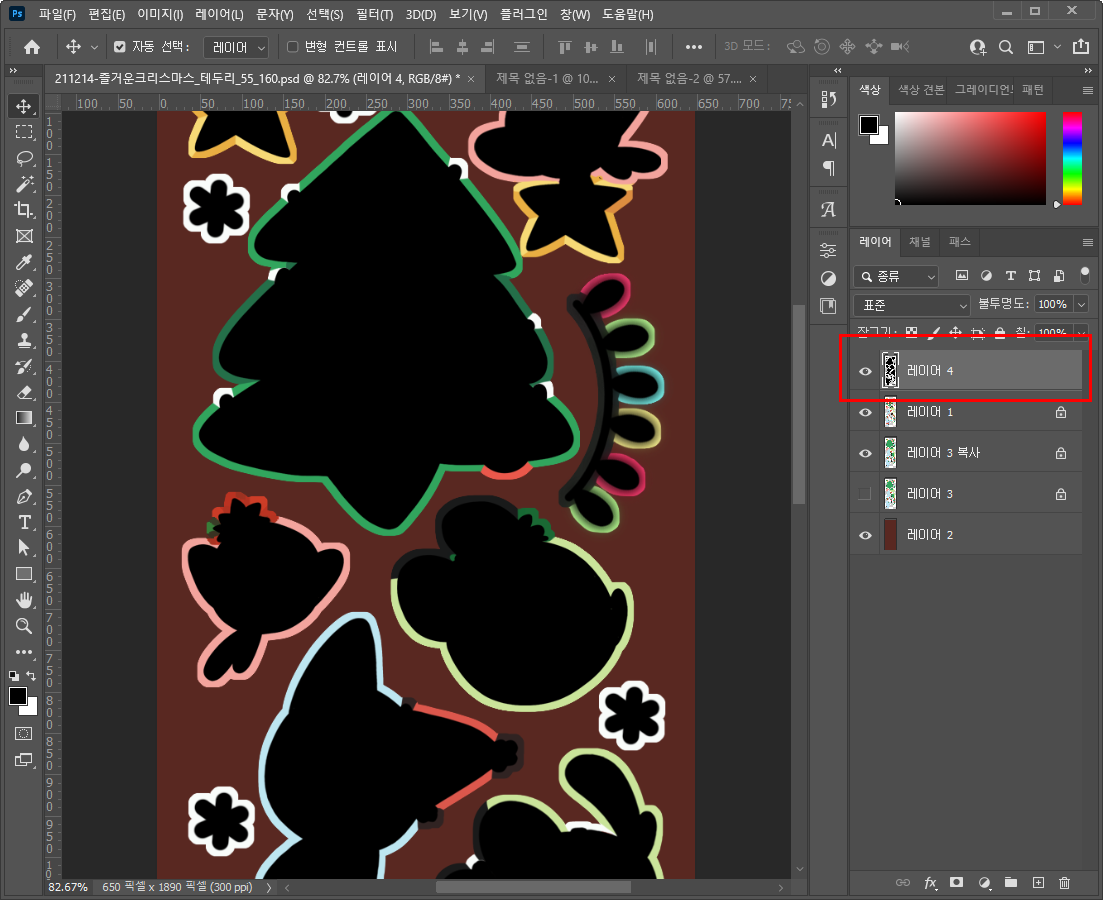Select the Path Selection tool

[24, 547]
